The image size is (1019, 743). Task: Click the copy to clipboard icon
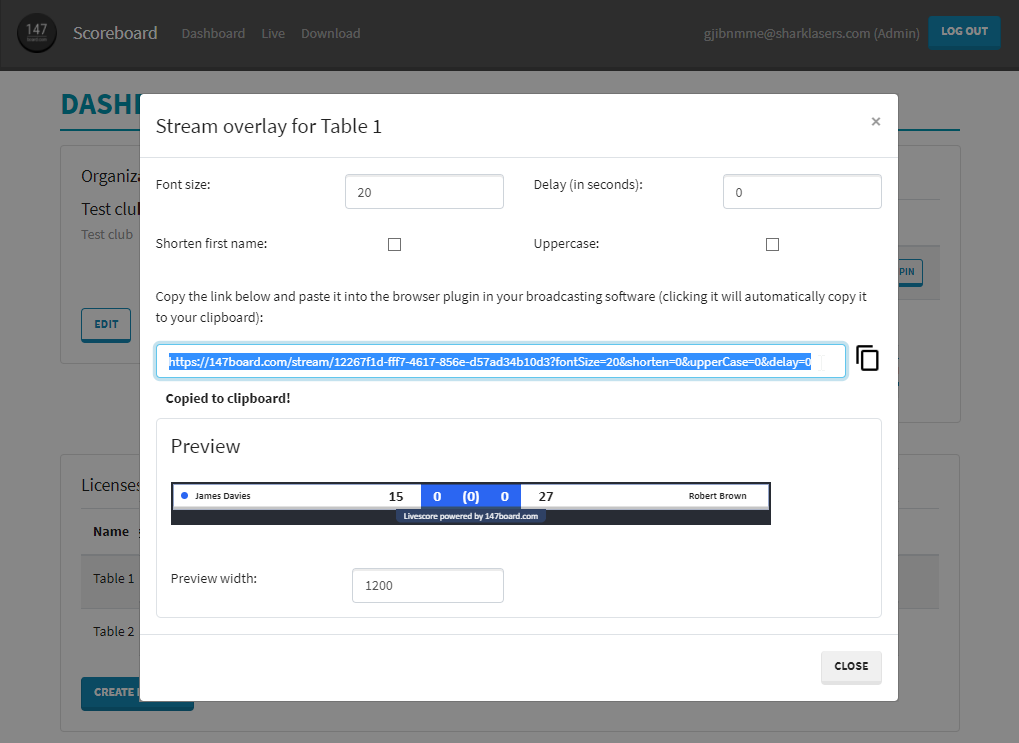click(x=867, y=358)
